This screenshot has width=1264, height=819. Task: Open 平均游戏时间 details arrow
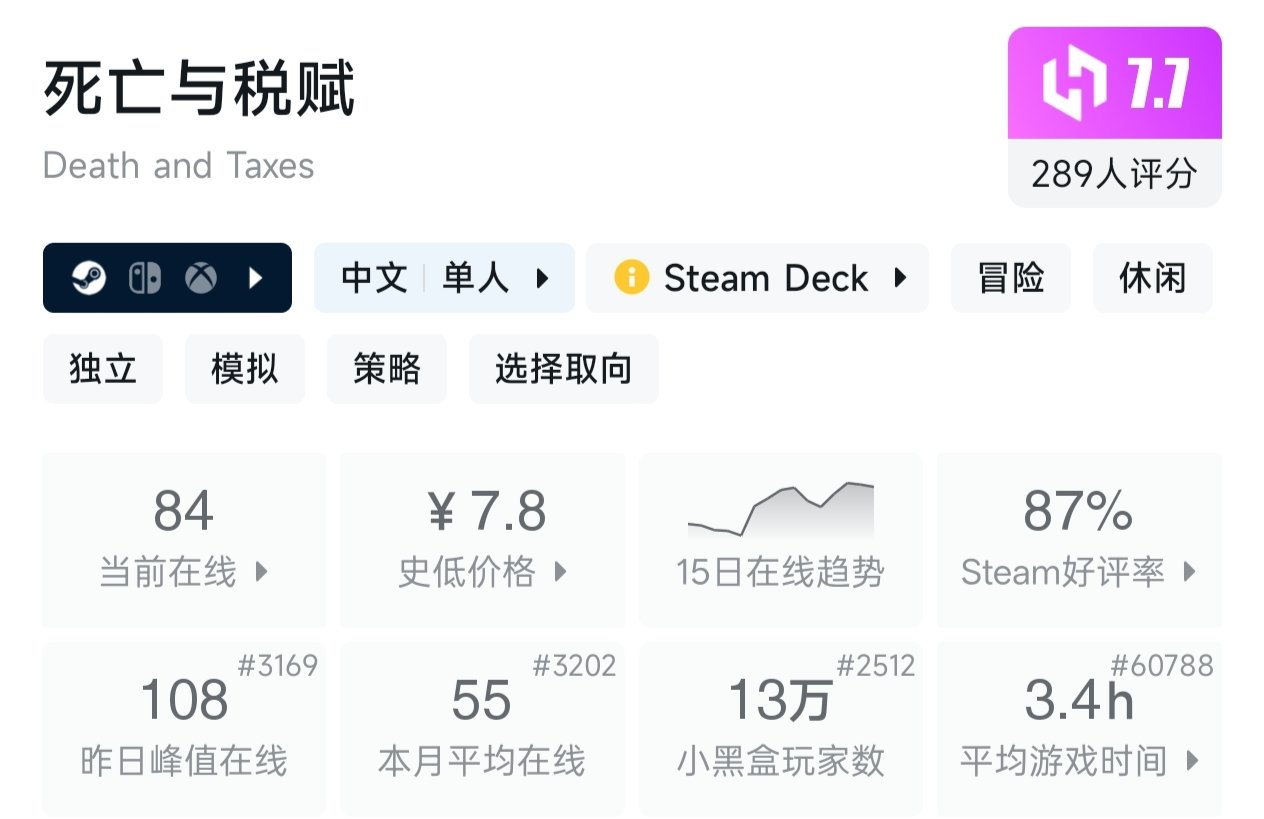[x=1192, y=761]
